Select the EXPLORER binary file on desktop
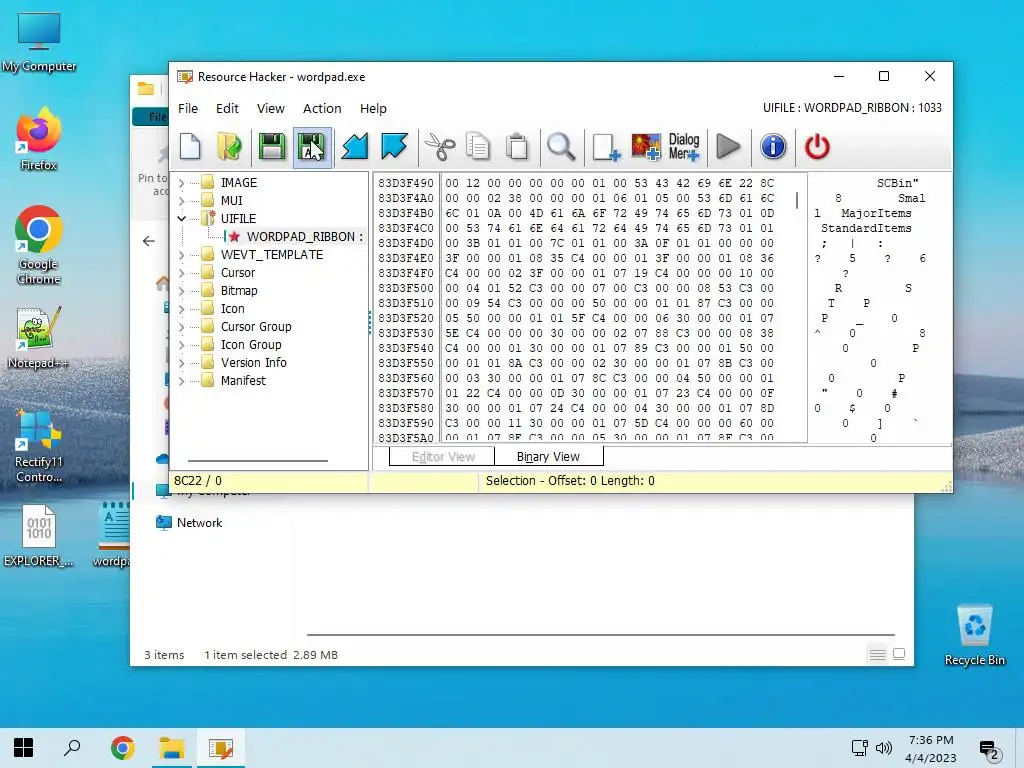Image resolution: width=1024 pixels, height=768 pixels. (39, 537)
